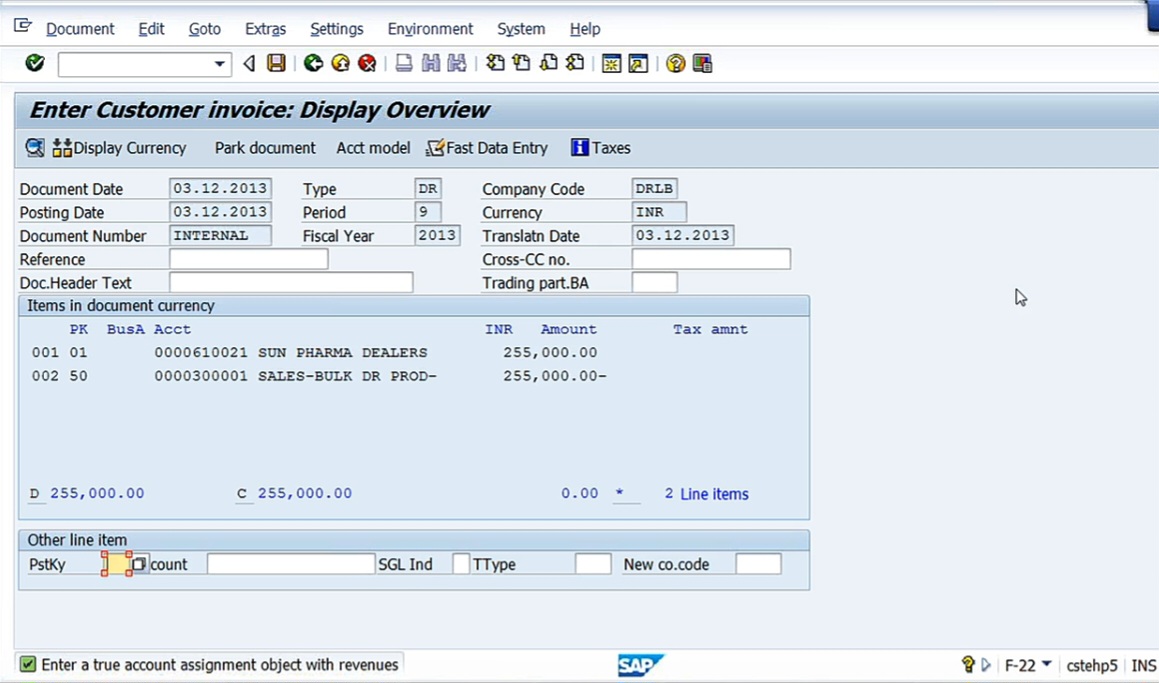Image resolution: width=1159 pixels, height=683 pixels.
Task: Go to Next Page icon
Action: coord(548,64)
